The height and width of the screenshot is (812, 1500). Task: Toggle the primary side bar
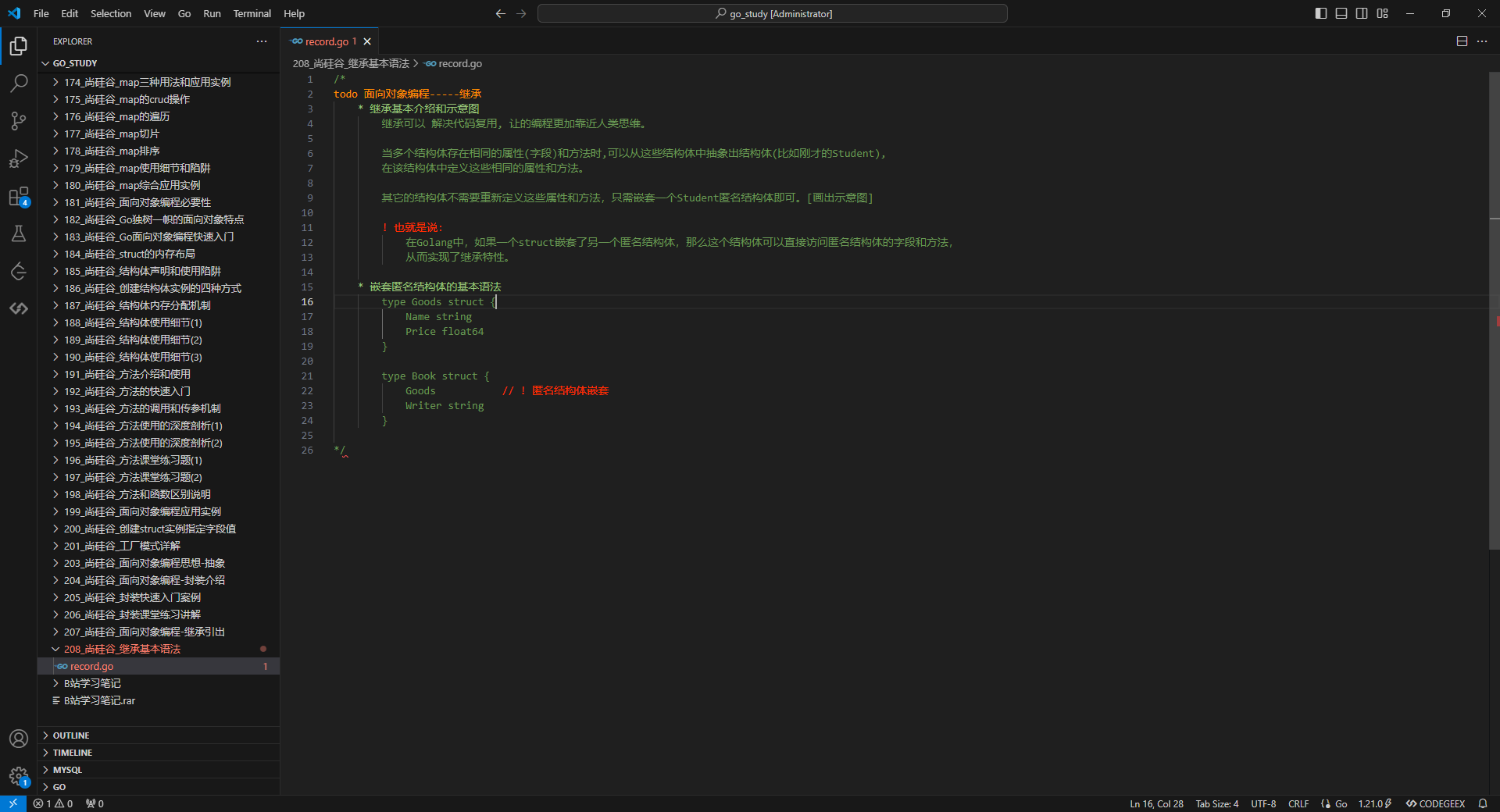1321,13
